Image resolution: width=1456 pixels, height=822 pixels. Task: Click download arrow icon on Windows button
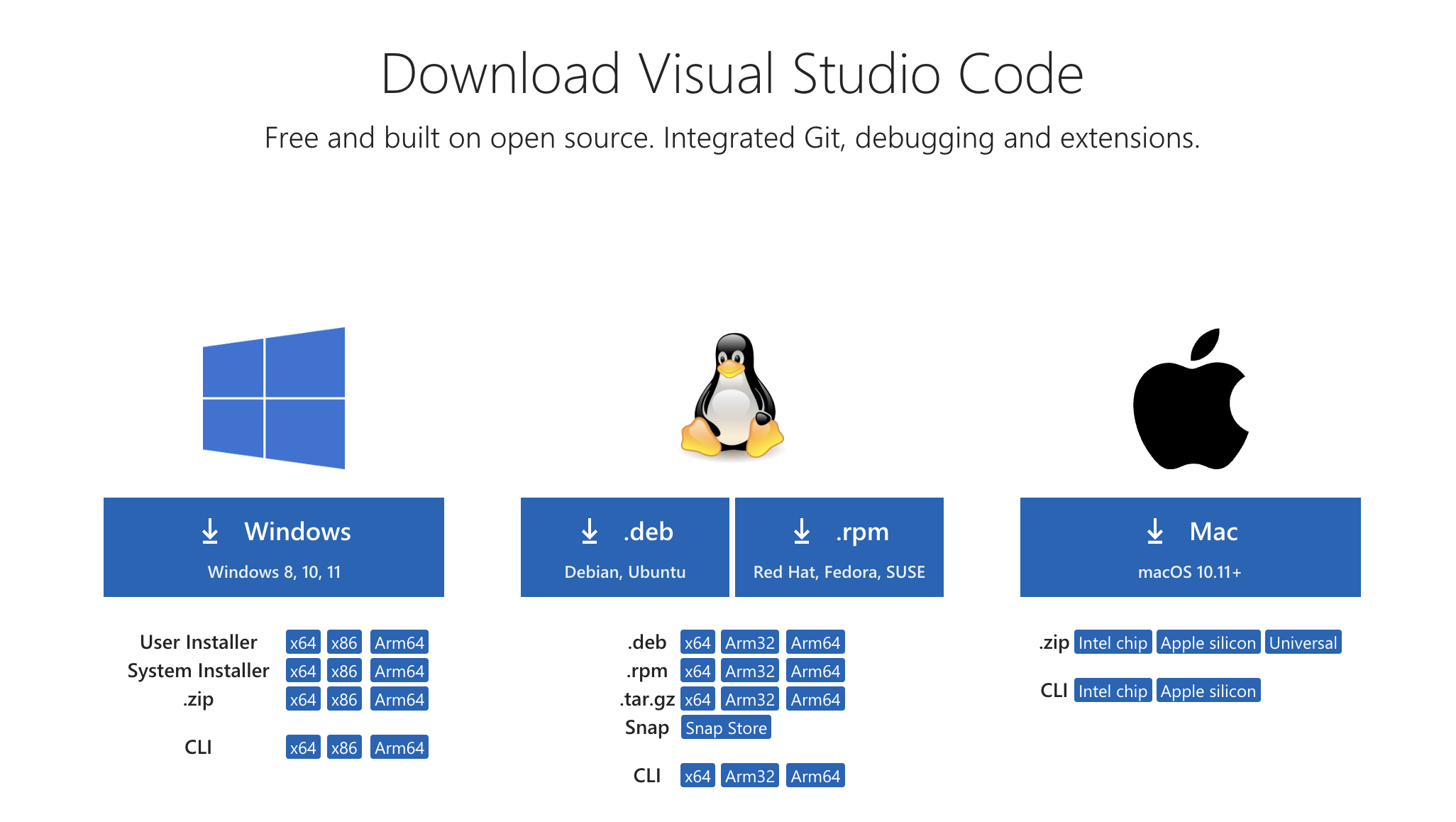(x=210, y=531)
